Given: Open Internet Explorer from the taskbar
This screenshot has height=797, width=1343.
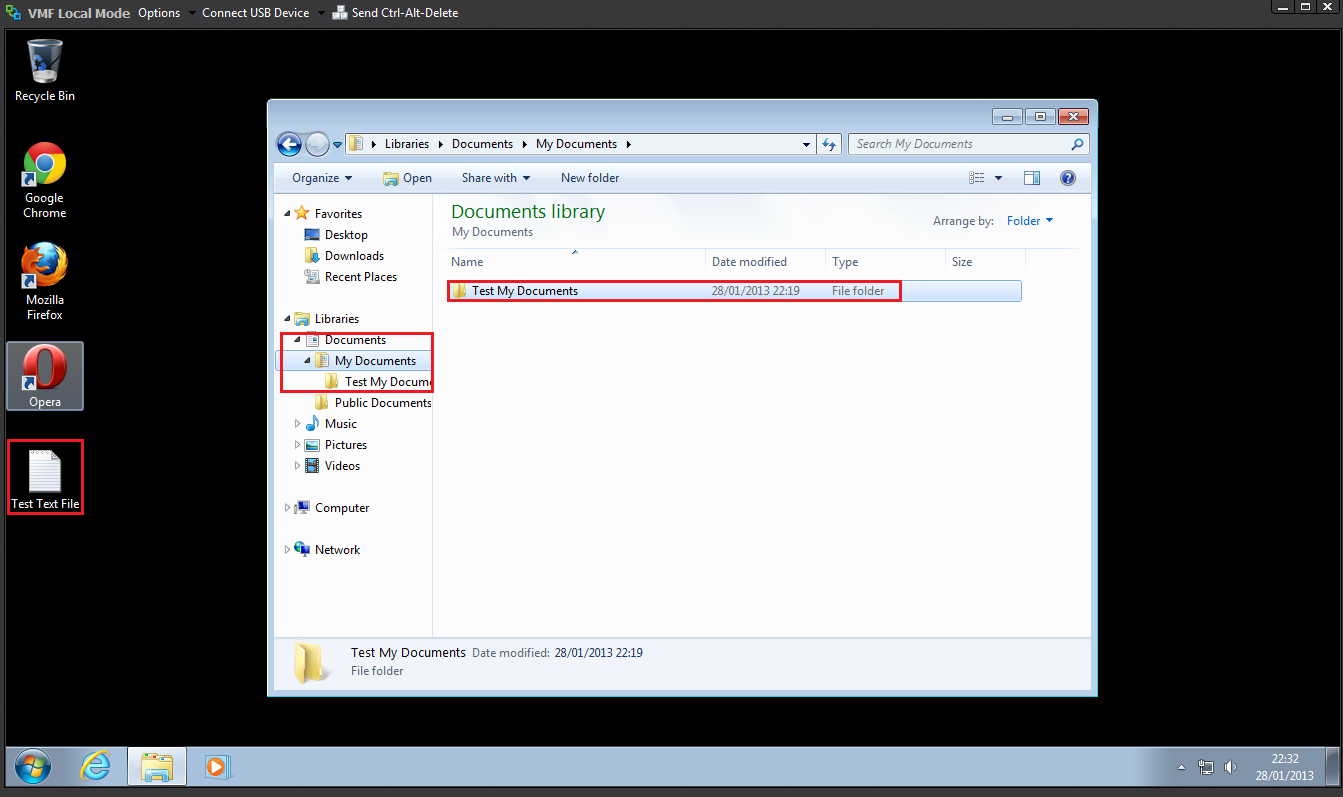Looking at the screenshot, I should coord(96,767).
